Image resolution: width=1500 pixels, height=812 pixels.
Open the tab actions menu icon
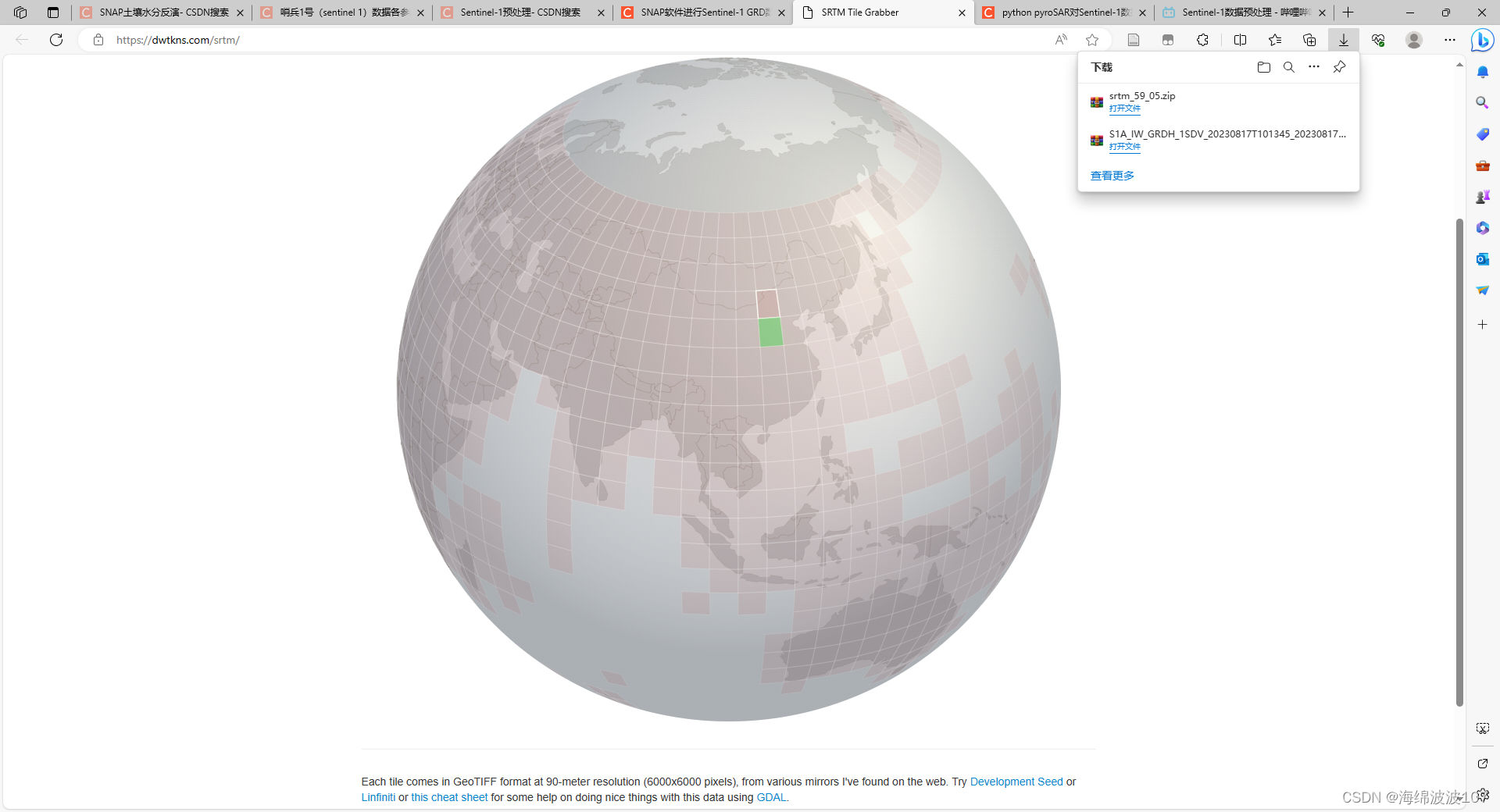(x=53, y=12)
